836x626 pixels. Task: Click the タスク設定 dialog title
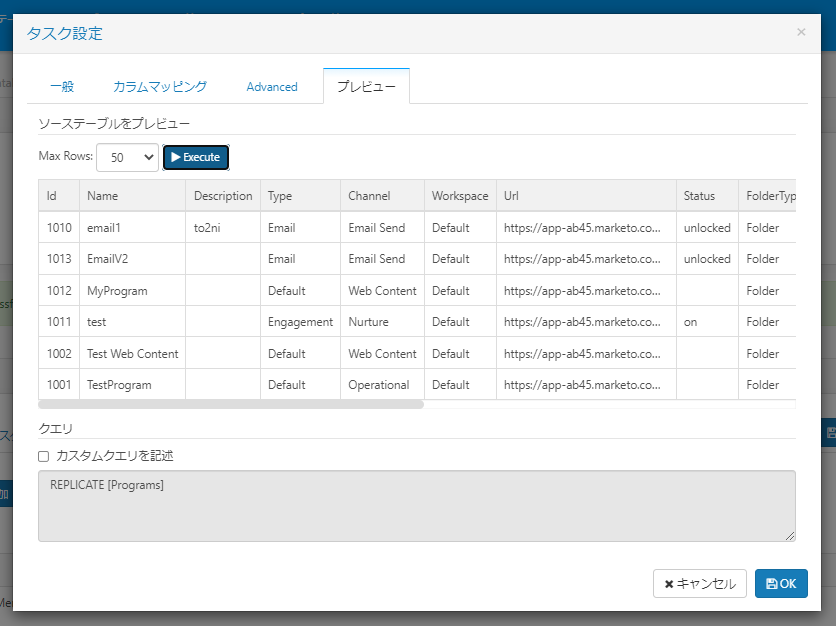pyautogui.click(x=65, y=34)
